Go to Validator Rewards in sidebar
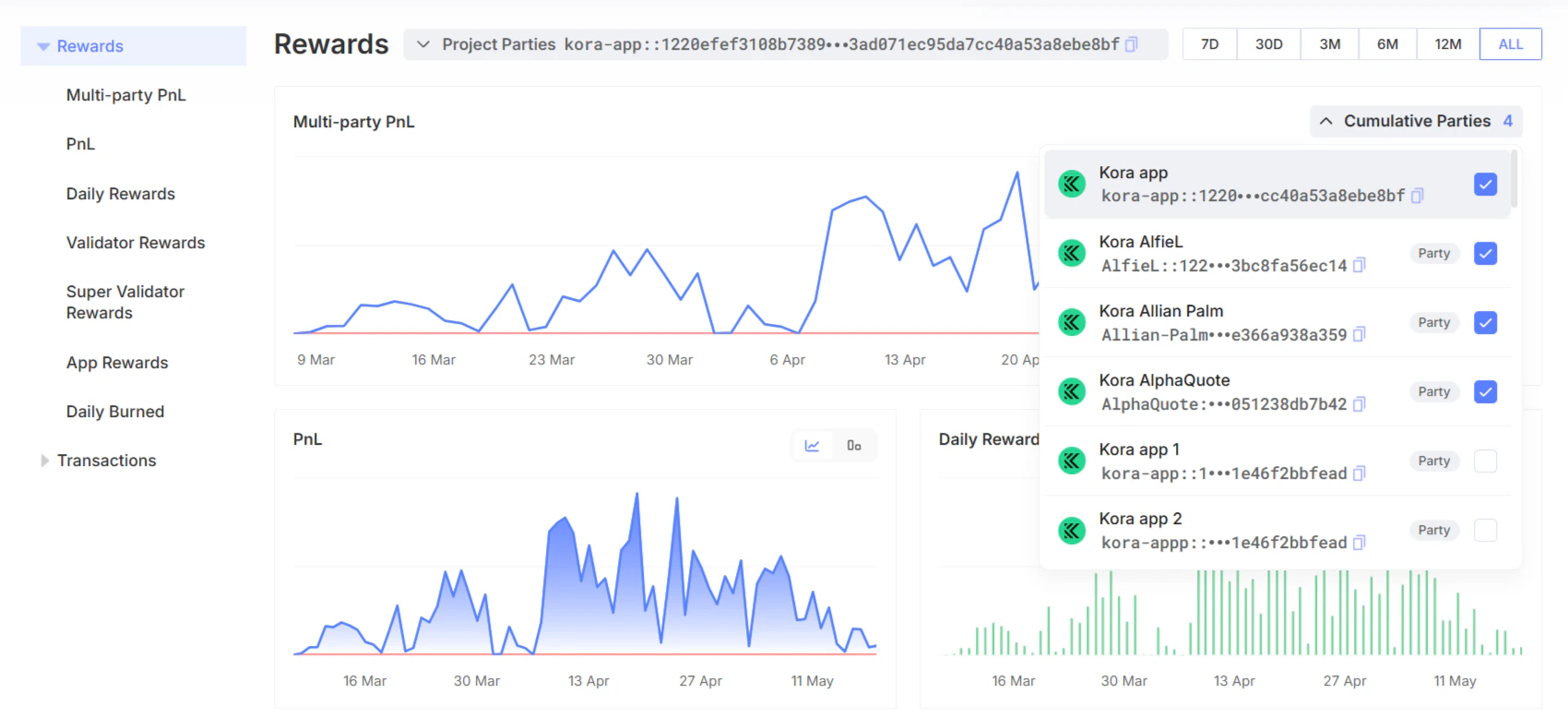The height and width of the screenshot is (717, 1568). coord(136,243)
